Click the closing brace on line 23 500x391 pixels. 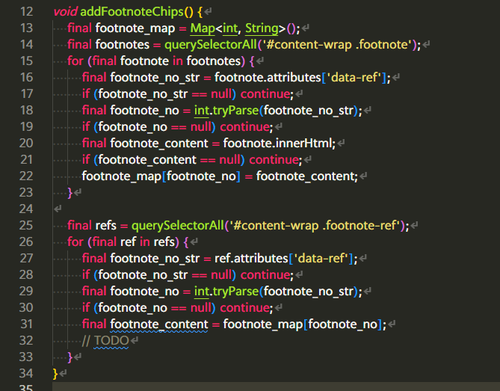click(70, 193)
